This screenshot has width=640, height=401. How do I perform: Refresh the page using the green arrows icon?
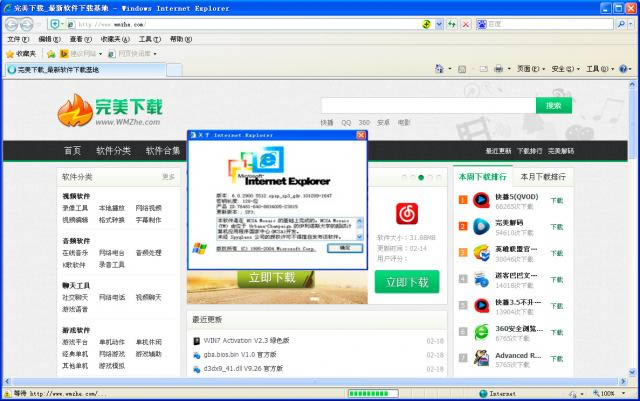click(x=451, y=25)
